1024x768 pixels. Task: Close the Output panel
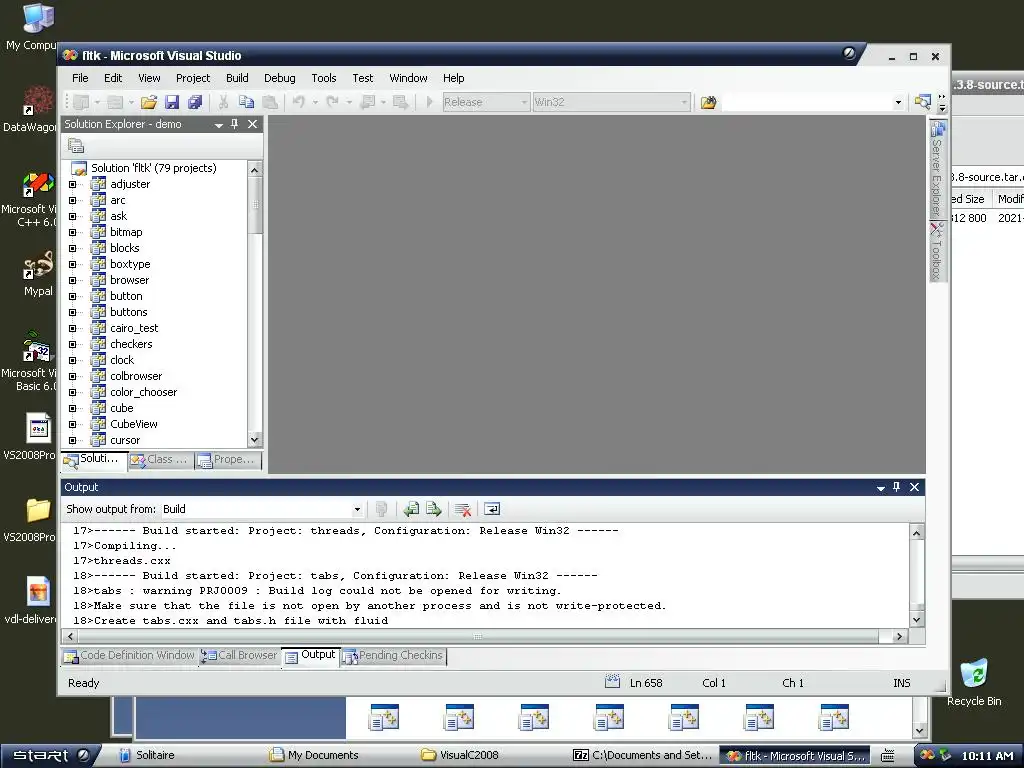coord(915,487)
